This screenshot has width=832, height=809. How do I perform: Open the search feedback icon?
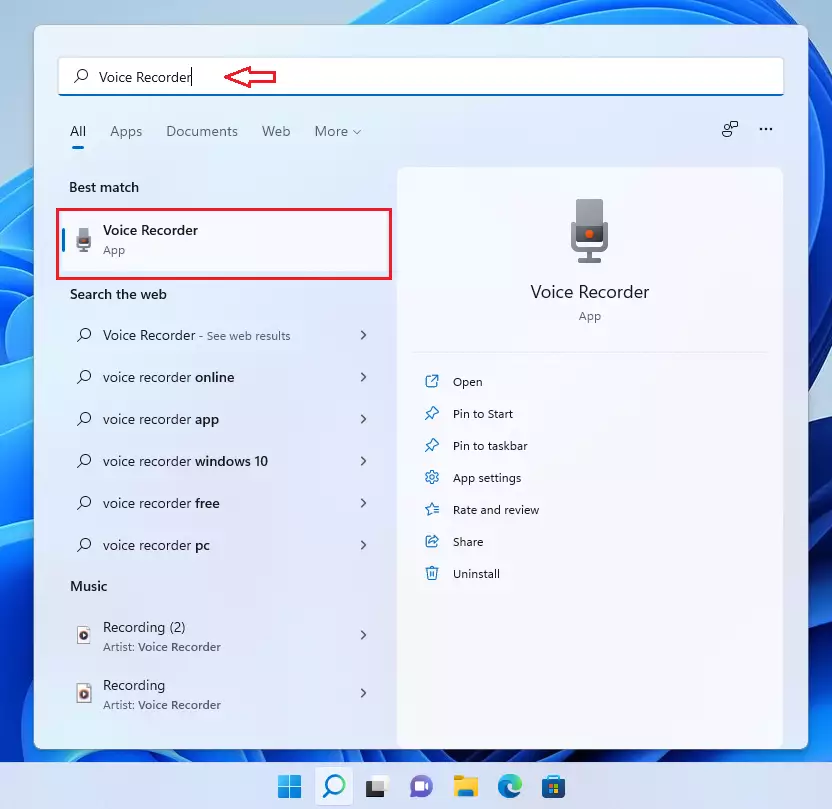(730, 129)
